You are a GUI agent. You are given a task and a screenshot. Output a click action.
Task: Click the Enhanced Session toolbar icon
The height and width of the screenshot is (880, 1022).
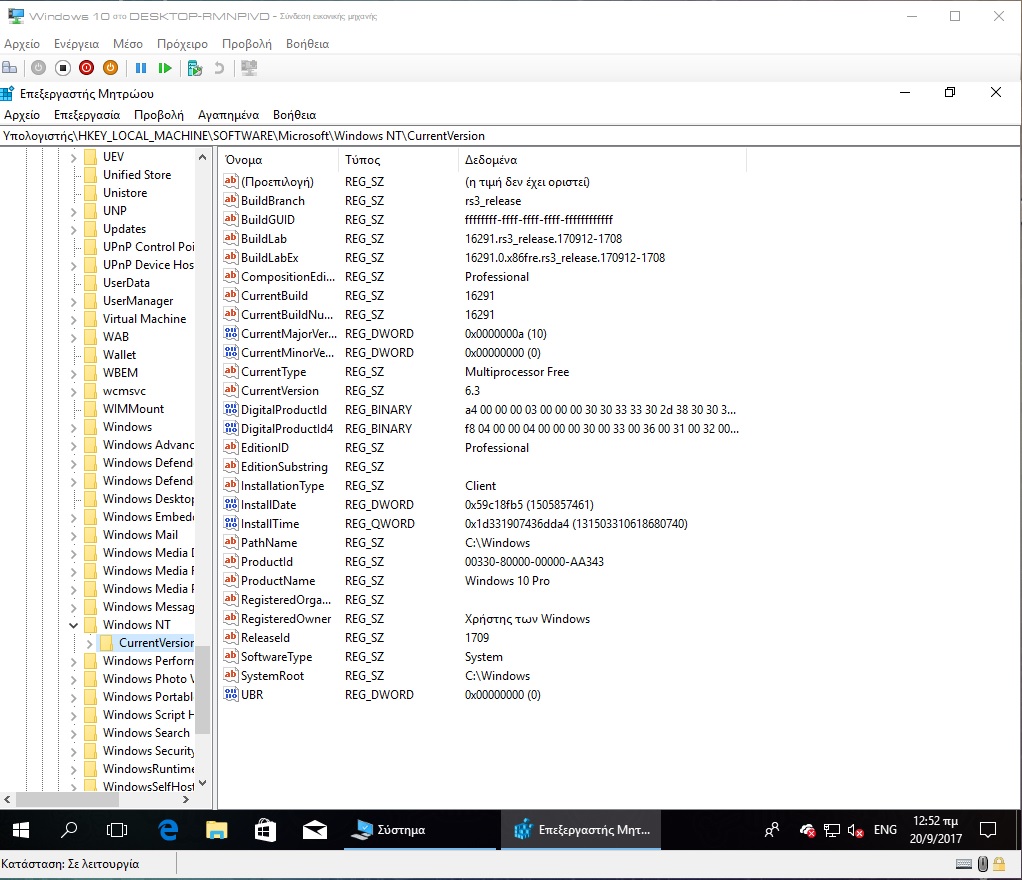click(x=249, y=68)
